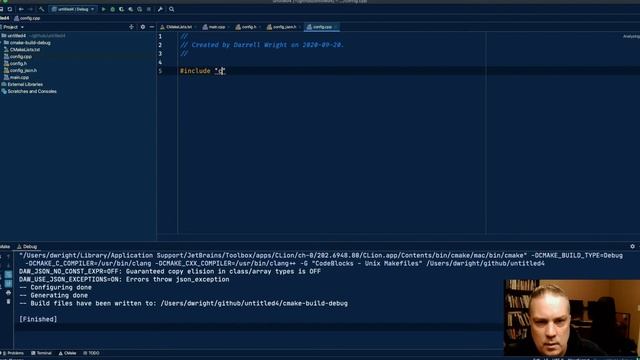The height and width of the screenshot is (360, 640).
Task: Open the CMake tool window button
Action: pyautogui.click(x=67, y=353)
